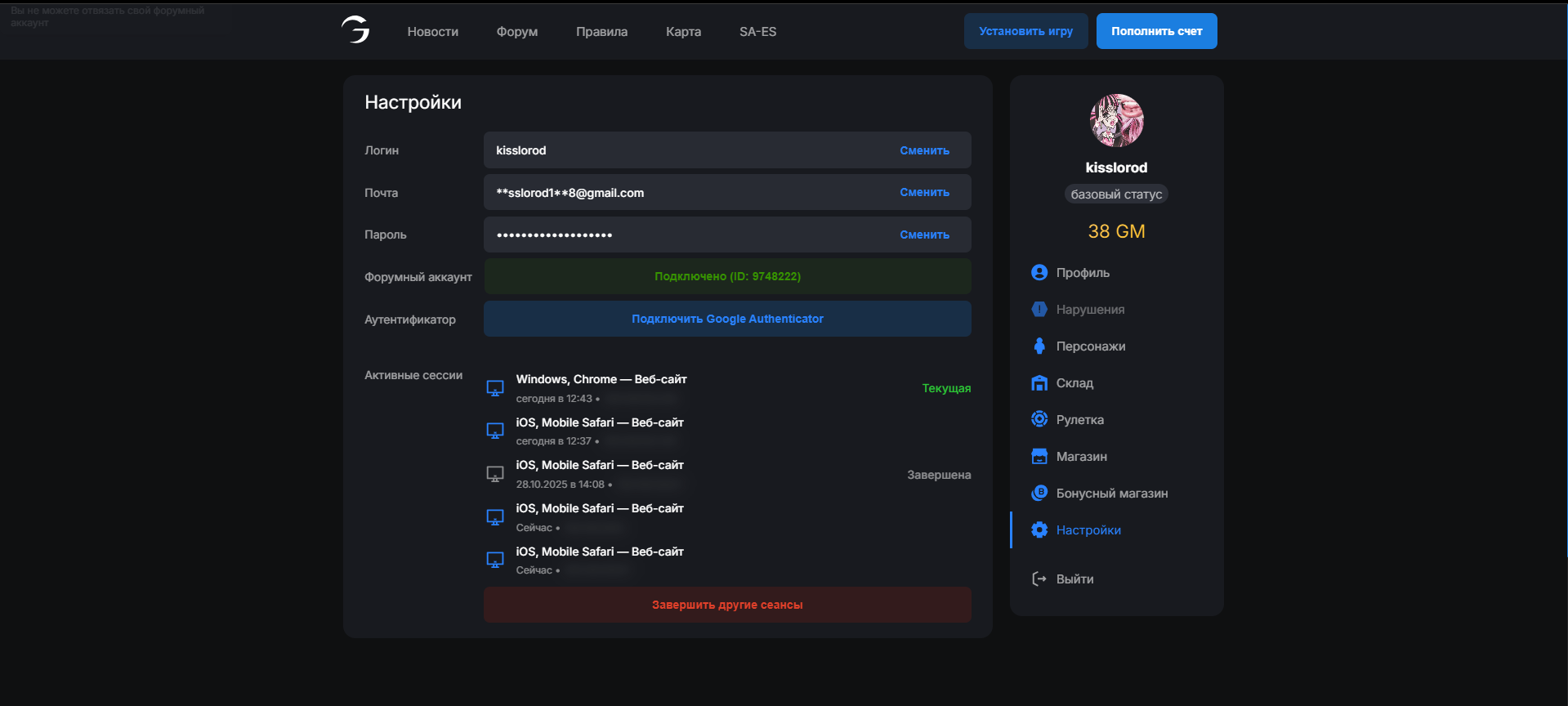Click the Магазин storefront icon
Viewport: 1568px width, 706px height.
pos(1039,457)
